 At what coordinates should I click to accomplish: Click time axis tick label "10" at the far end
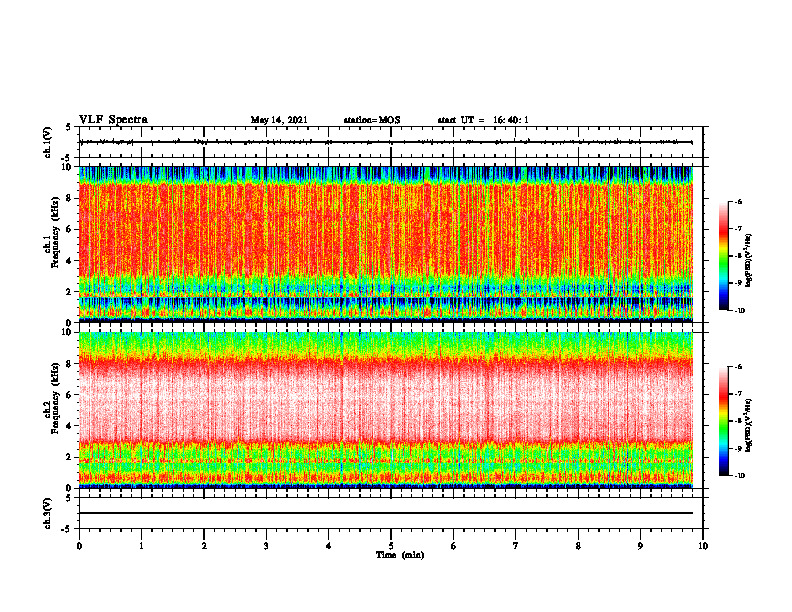703,546
